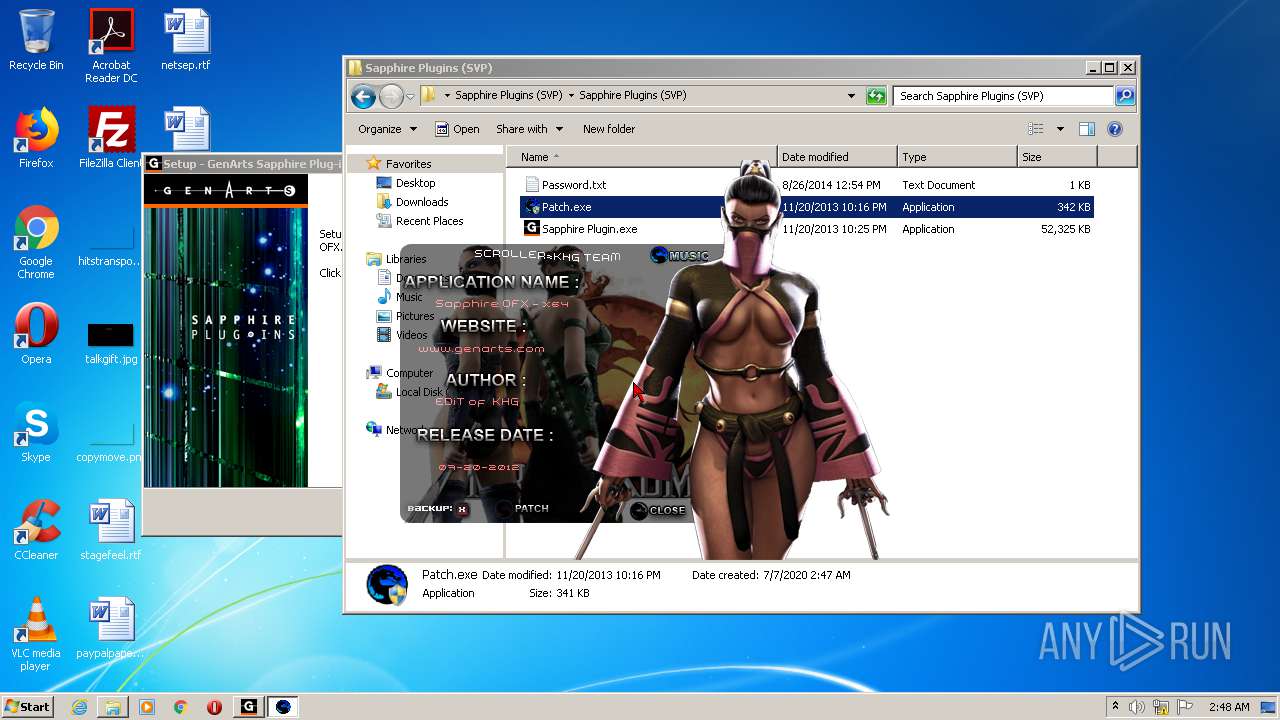Change the file view icon
Image resolution: width=1280 pixels, height=720 pixels.
click(x=1036, y=129)
